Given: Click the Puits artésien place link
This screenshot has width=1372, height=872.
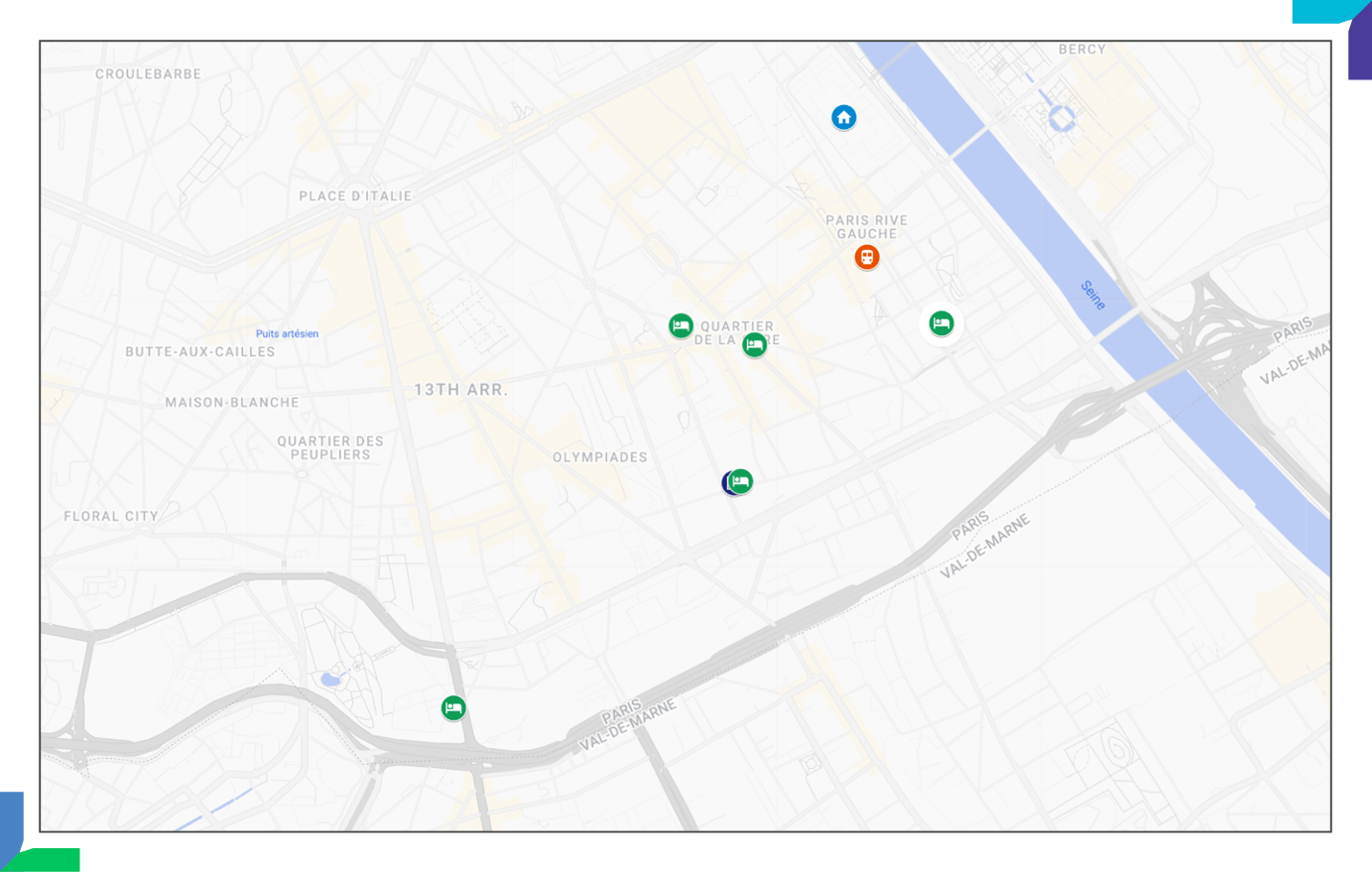Looking at the screenshot, I should tap(287, 334).
